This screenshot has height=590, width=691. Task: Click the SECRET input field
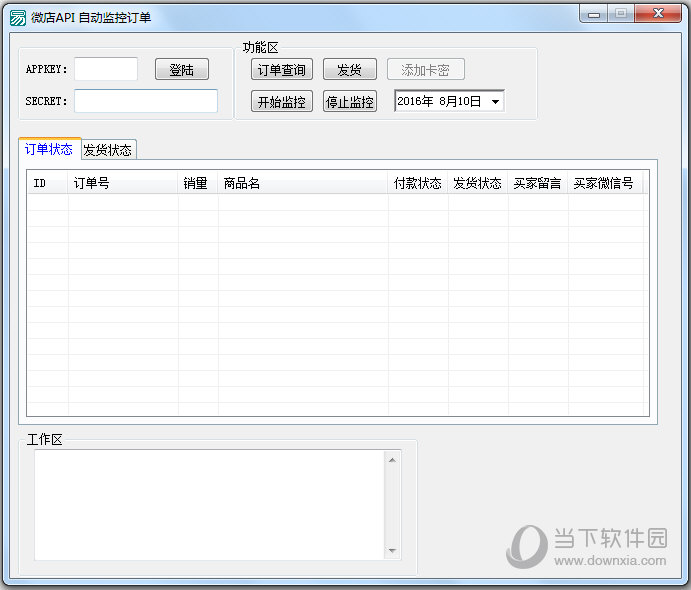coord(146,101)
